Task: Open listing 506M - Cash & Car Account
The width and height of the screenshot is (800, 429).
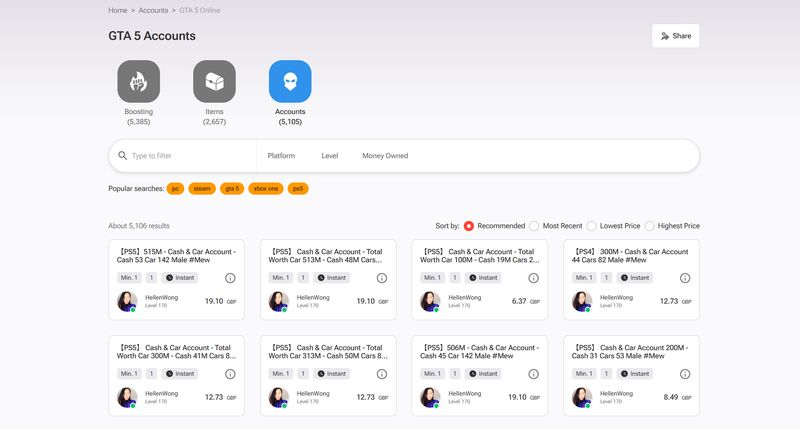Action: pyautogui.click(x=480, y=351)
